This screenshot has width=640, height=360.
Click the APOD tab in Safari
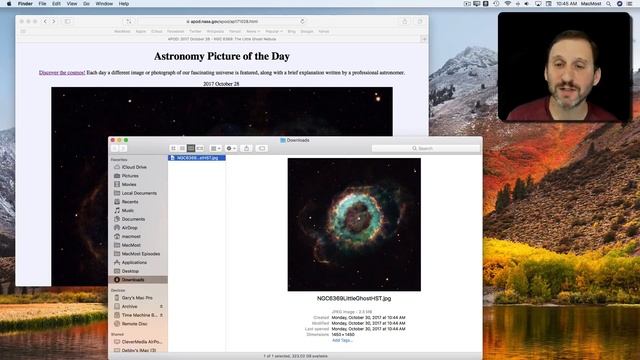[222, 39]
